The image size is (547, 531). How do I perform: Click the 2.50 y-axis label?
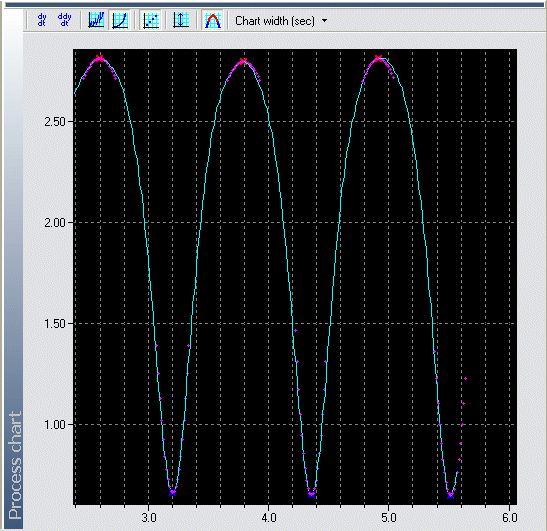(x=55, y=122)
